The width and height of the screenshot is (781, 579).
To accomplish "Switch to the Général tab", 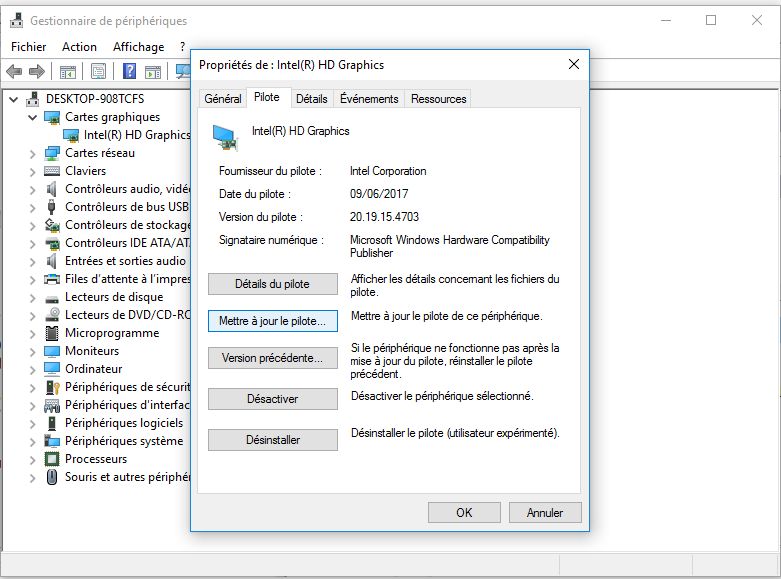I will [223, 99].
